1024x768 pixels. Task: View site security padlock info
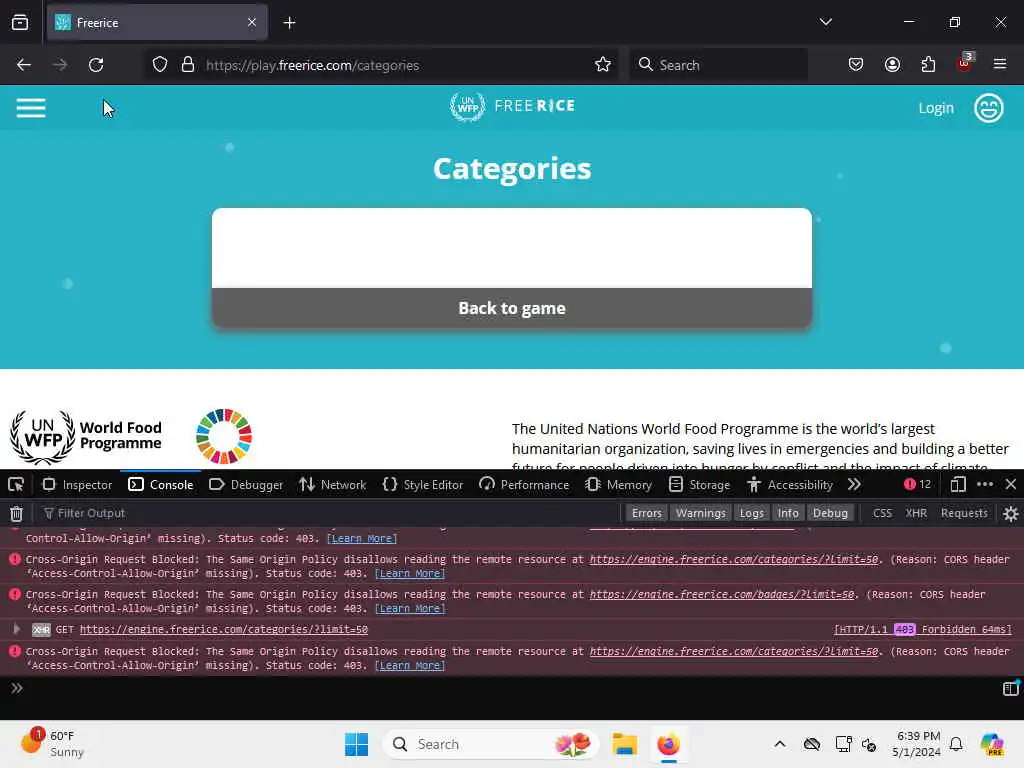188,65
